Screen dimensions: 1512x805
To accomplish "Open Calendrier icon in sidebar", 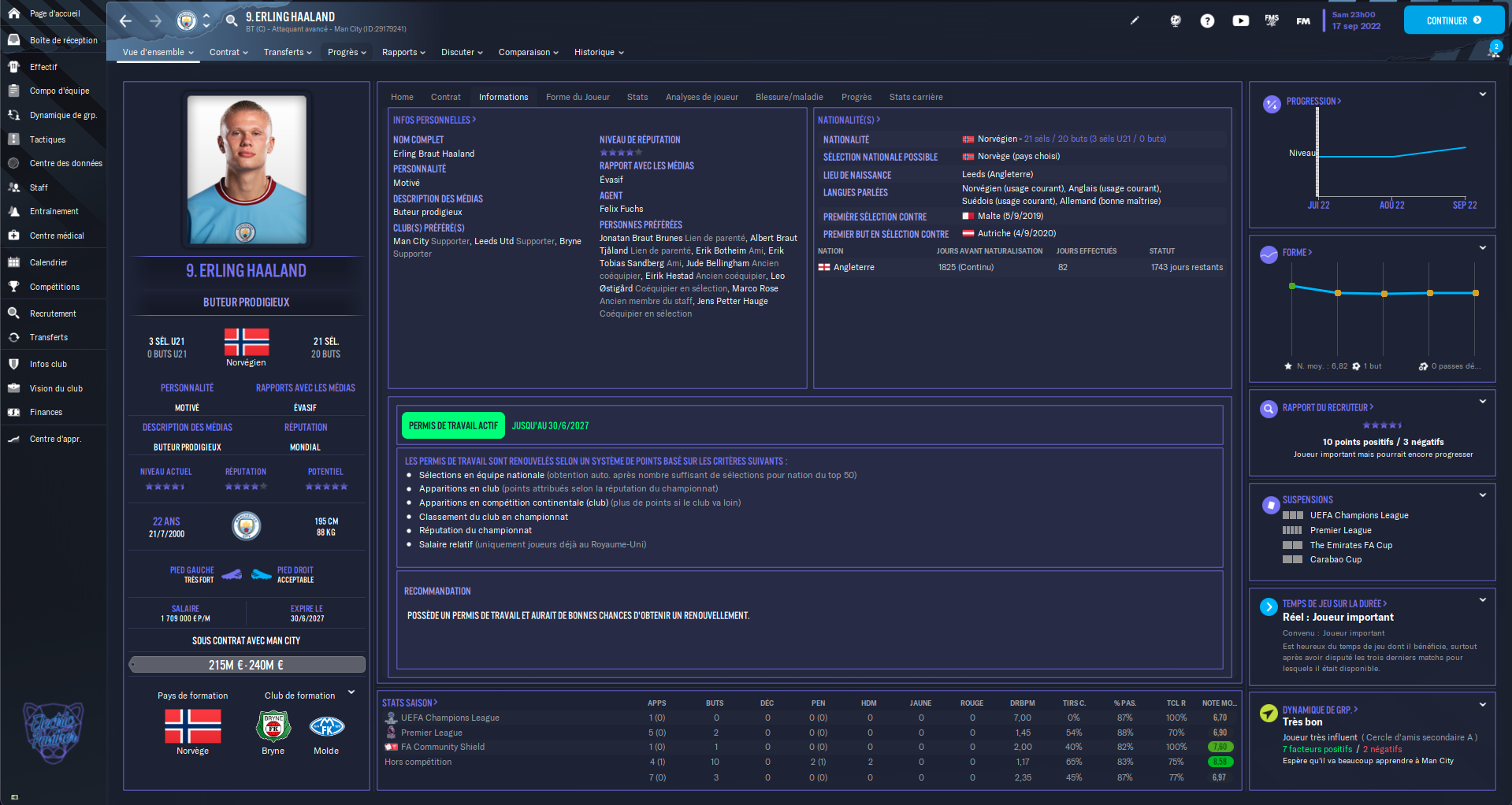I will [13, 262].
